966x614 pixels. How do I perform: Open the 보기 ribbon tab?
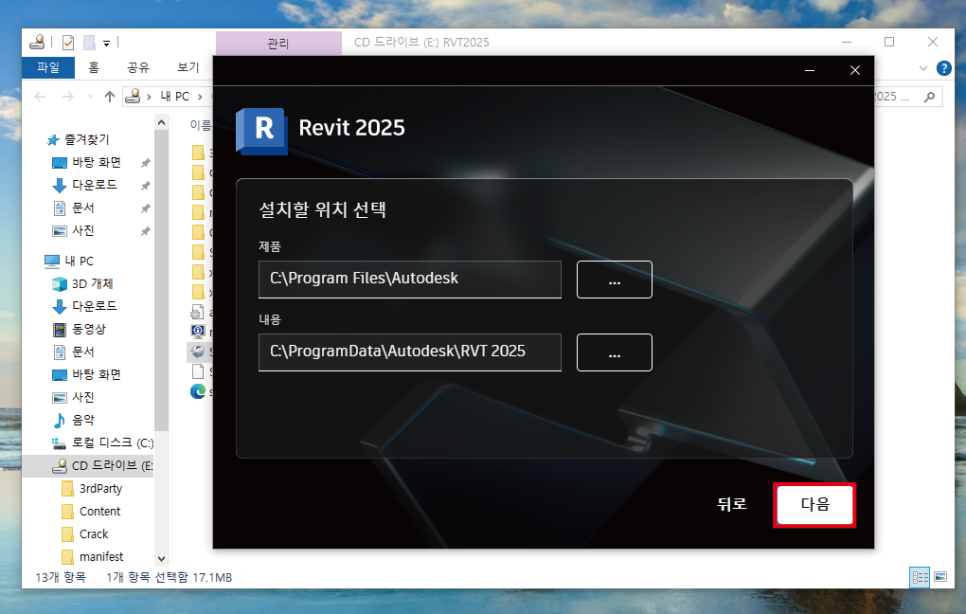coord(188,67)
